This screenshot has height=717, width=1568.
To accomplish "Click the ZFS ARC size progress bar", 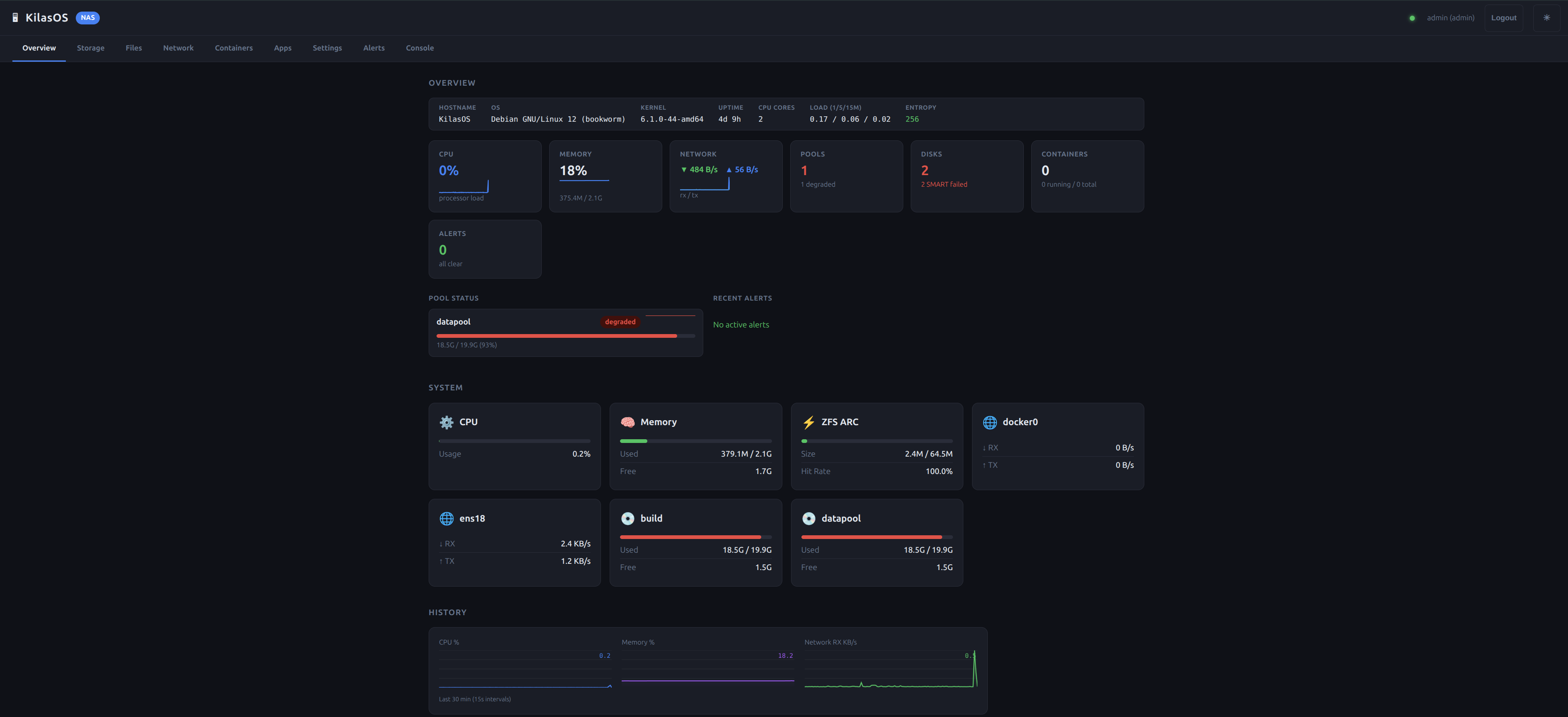I will 876,440.
